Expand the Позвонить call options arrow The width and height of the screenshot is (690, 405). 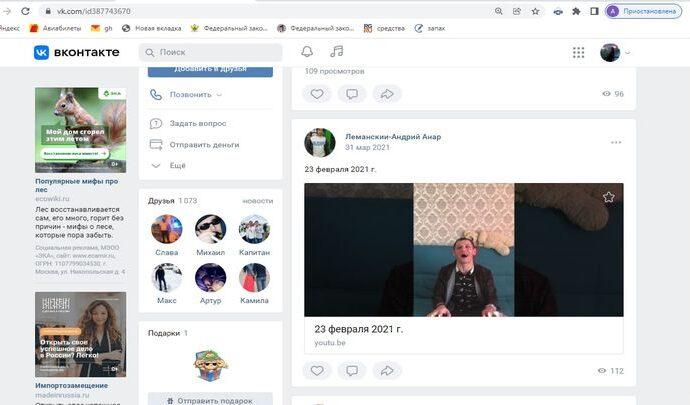219,95
